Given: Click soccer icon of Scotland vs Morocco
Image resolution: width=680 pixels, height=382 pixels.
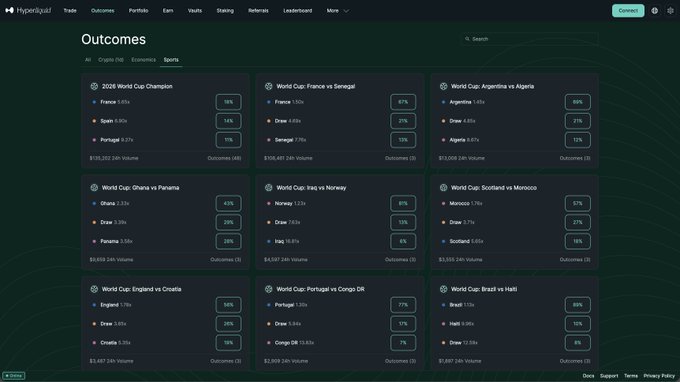Looking at the screenshot, I should [443, 188].
